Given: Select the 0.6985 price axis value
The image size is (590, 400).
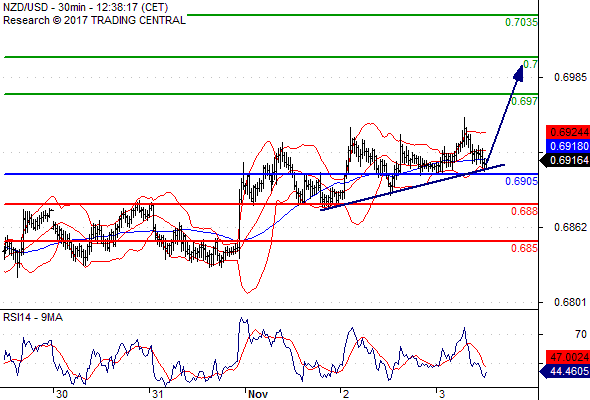Looking at the screenshot, I should tap(570, 78).
